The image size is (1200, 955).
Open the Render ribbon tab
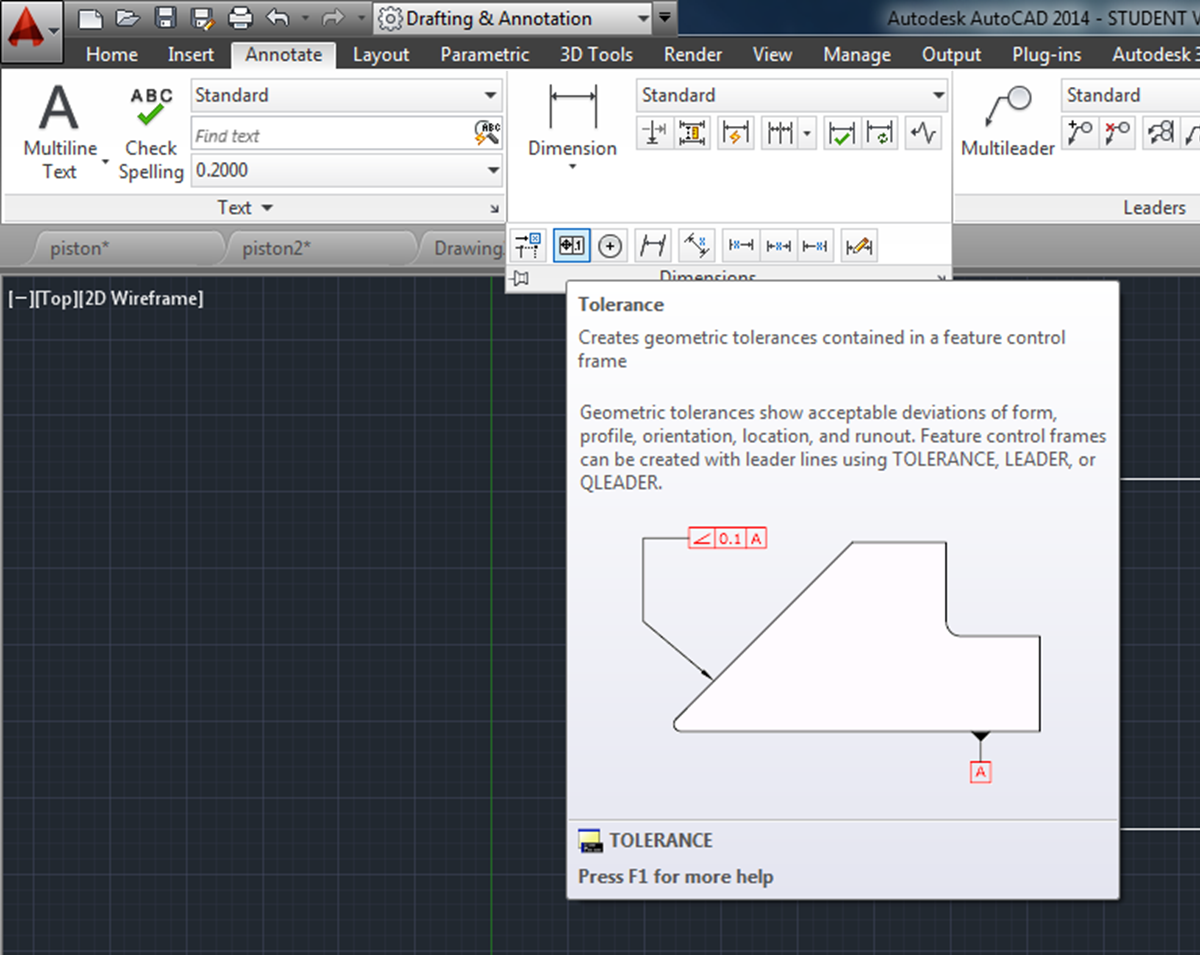[692, 55]
